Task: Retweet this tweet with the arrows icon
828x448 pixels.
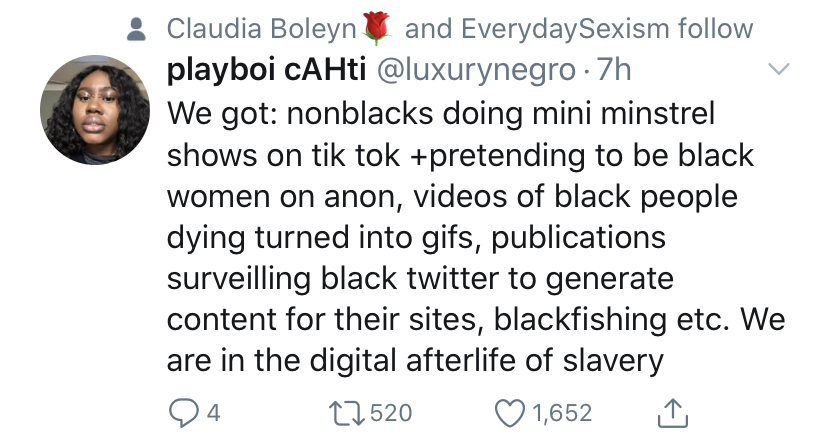Action: (346, 413)
